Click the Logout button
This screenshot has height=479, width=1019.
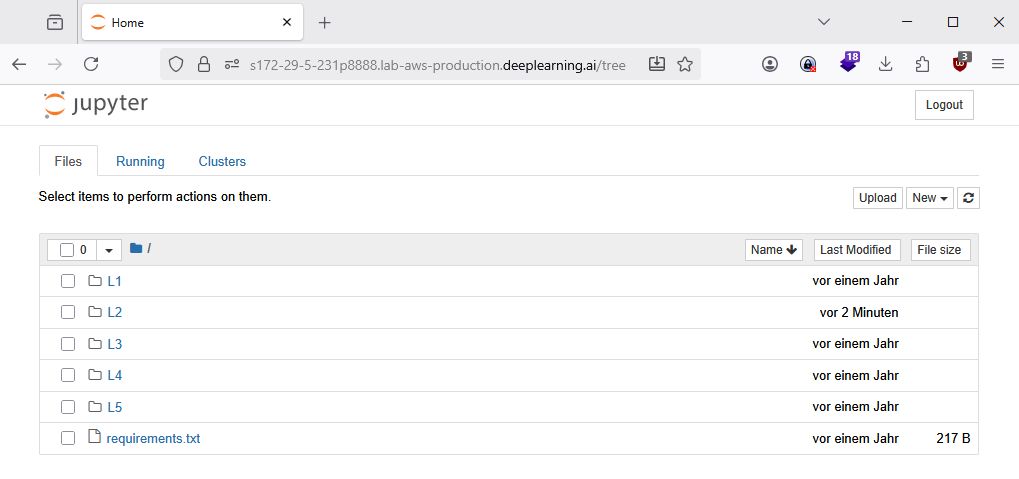(943, 105)
